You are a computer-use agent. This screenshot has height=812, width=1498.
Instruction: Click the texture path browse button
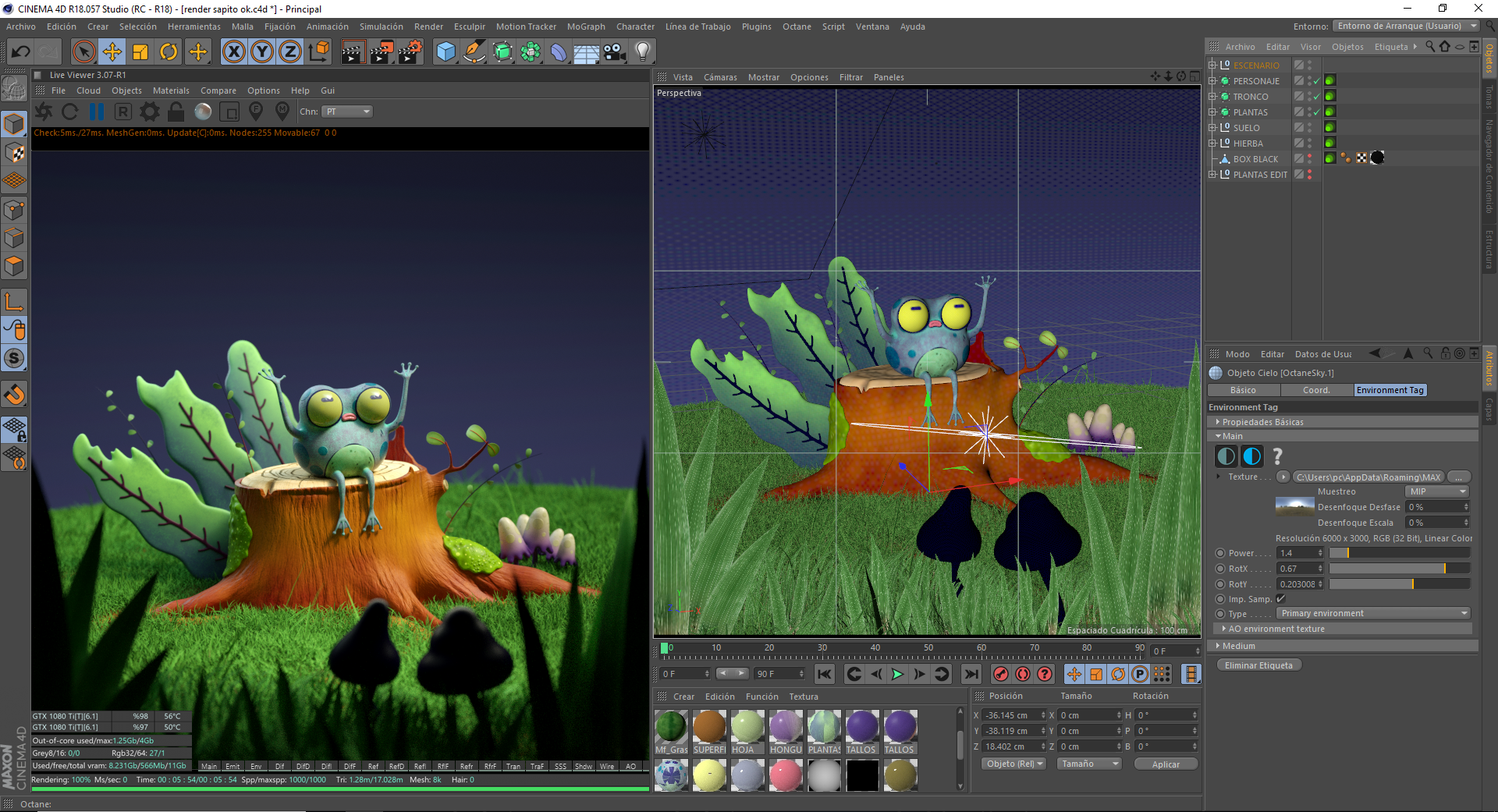click(x=1458, y=477)
